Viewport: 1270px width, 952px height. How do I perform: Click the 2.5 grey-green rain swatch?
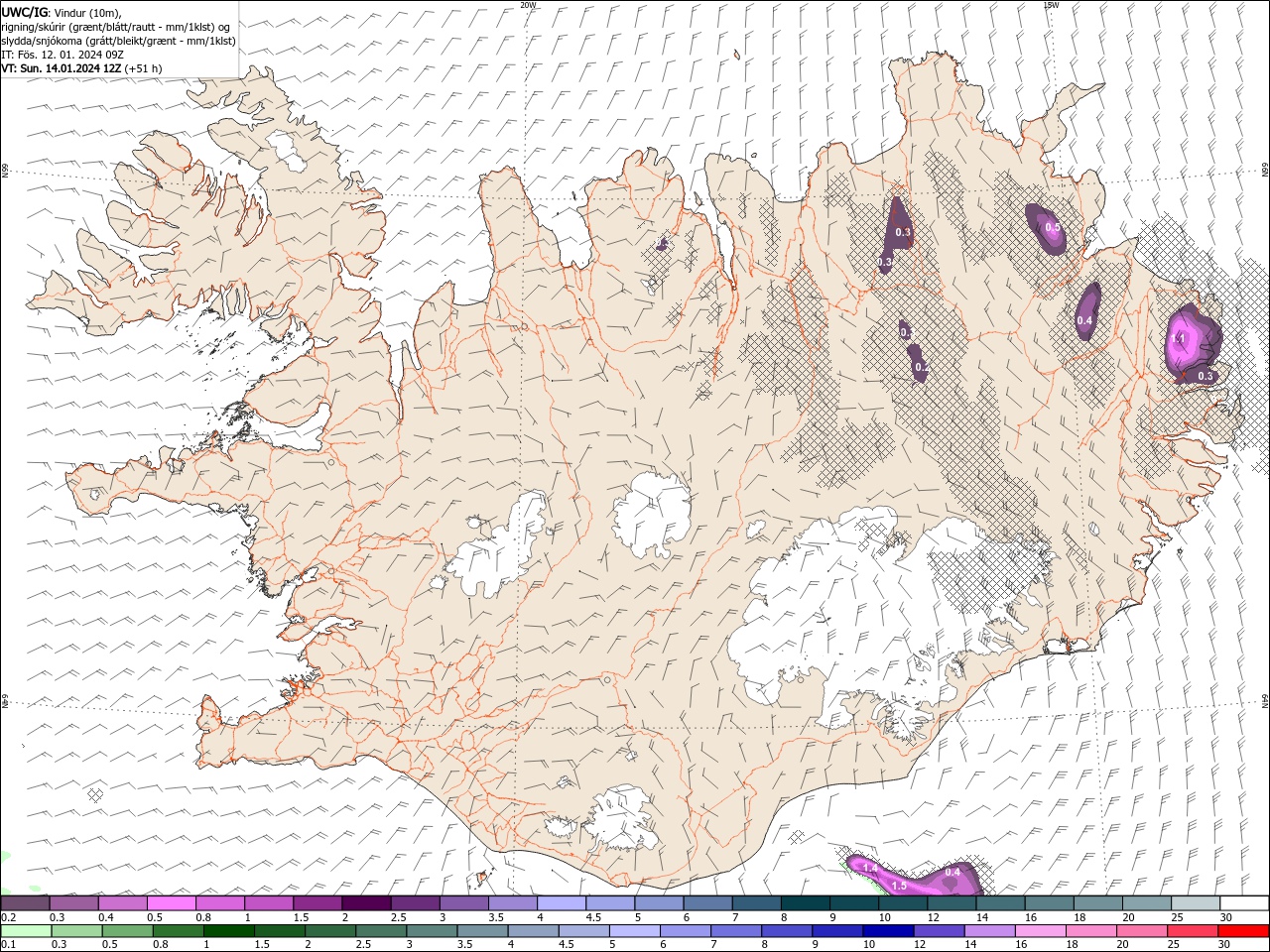pyautogui.click(x=381, y=931)
